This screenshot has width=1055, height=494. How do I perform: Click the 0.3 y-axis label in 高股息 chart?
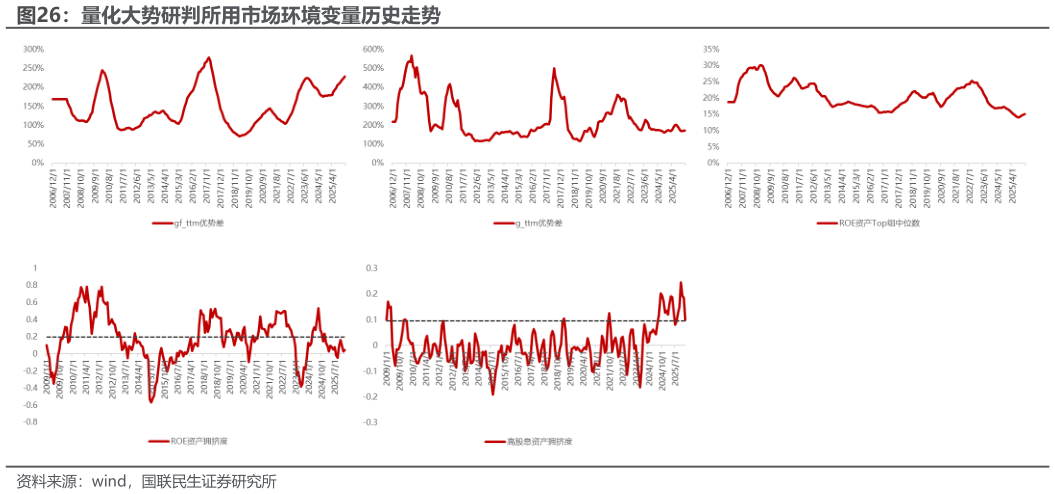tap(371, 268)
